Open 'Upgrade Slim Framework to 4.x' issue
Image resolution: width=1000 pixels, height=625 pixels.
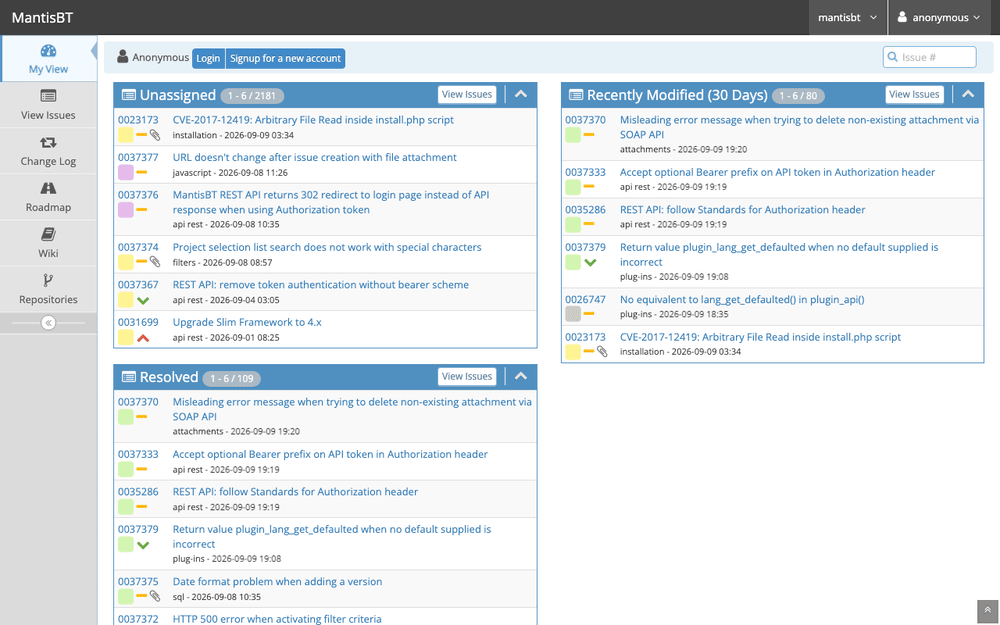tap(247, 323)
